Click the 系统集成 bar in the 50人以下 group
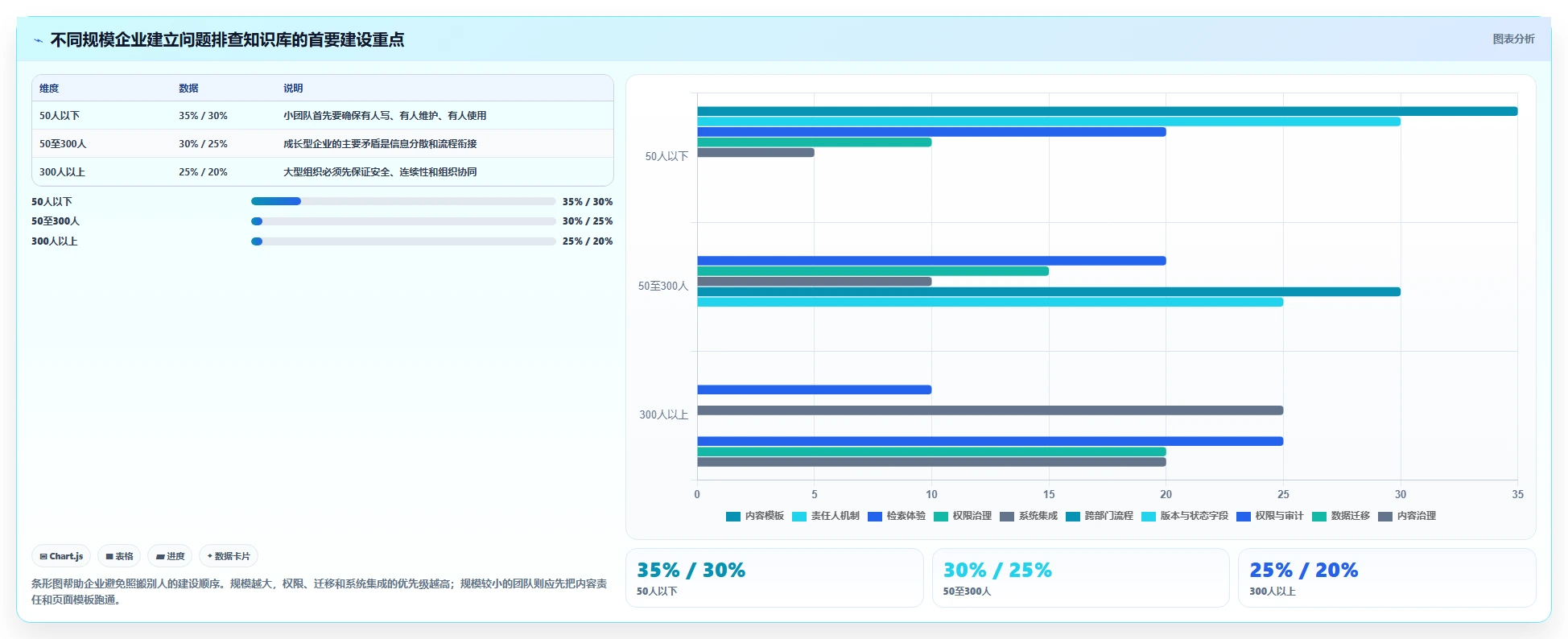The image size is (1568, 639). (756, 153)
